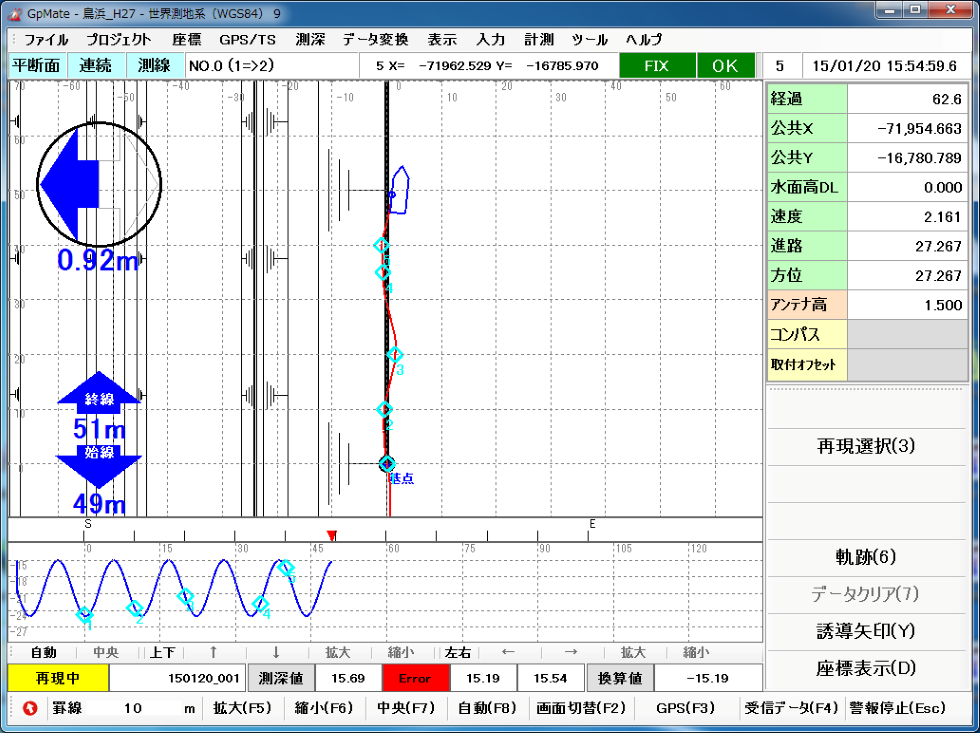The width and height of the screenshot is (980, 733).
Task: Open the ファイル menu
Action: point(46,40)
